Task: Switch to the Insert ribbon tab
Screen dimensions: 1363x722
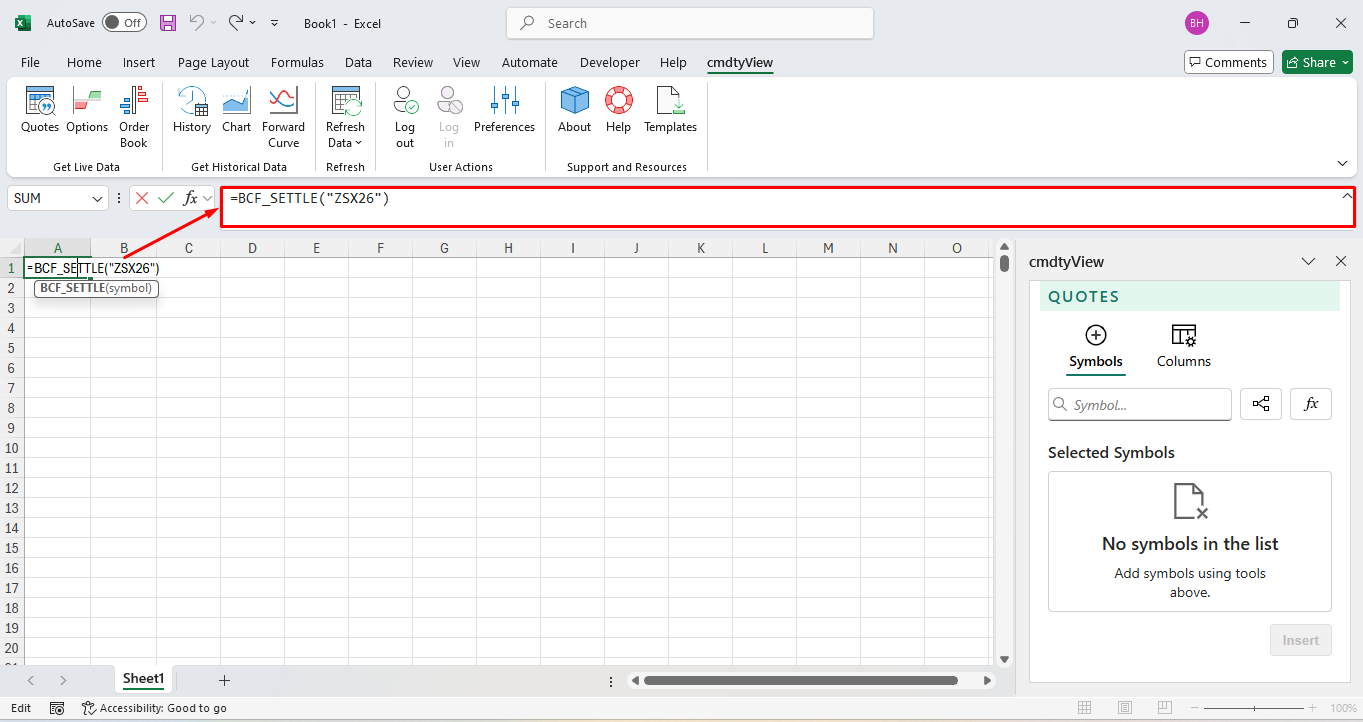Action: 139,62
